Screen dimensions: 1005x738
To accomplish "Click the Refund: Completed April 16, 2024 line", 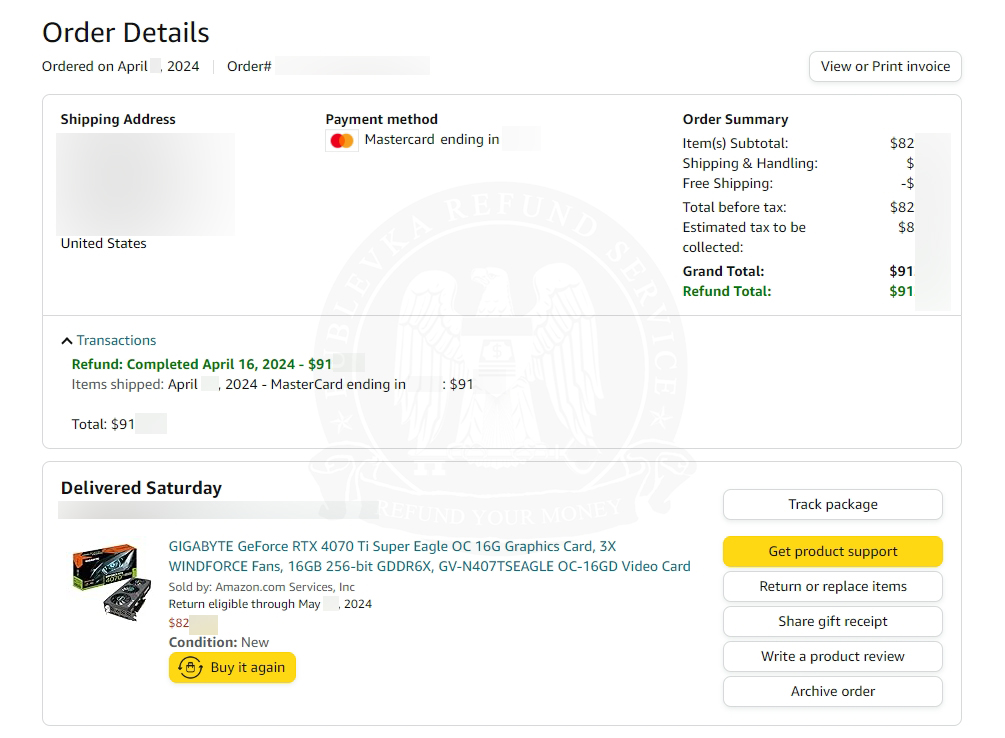I will pyautogui.click(x=202, y=364).
